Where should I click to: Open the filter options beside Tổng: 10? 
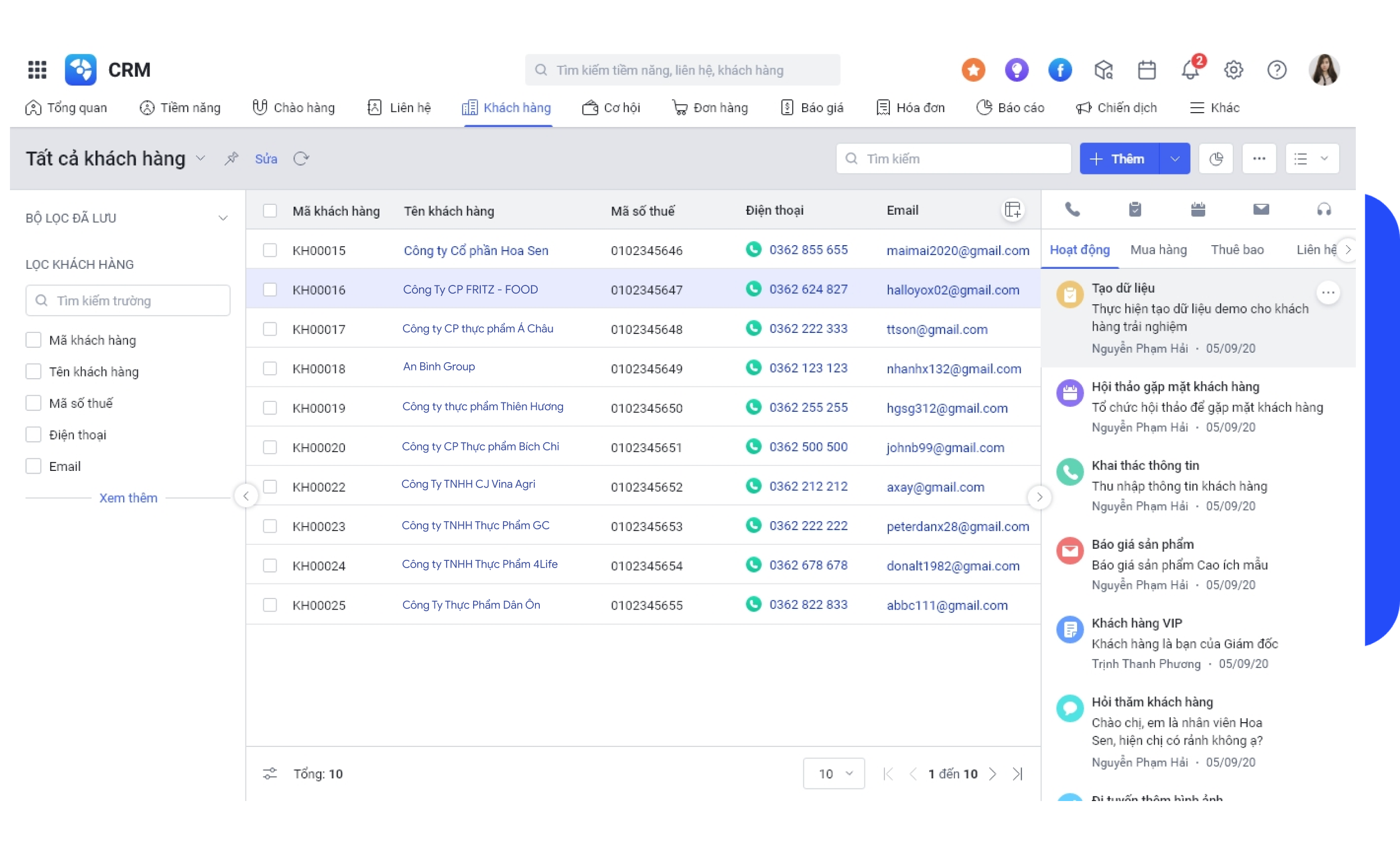269,773
